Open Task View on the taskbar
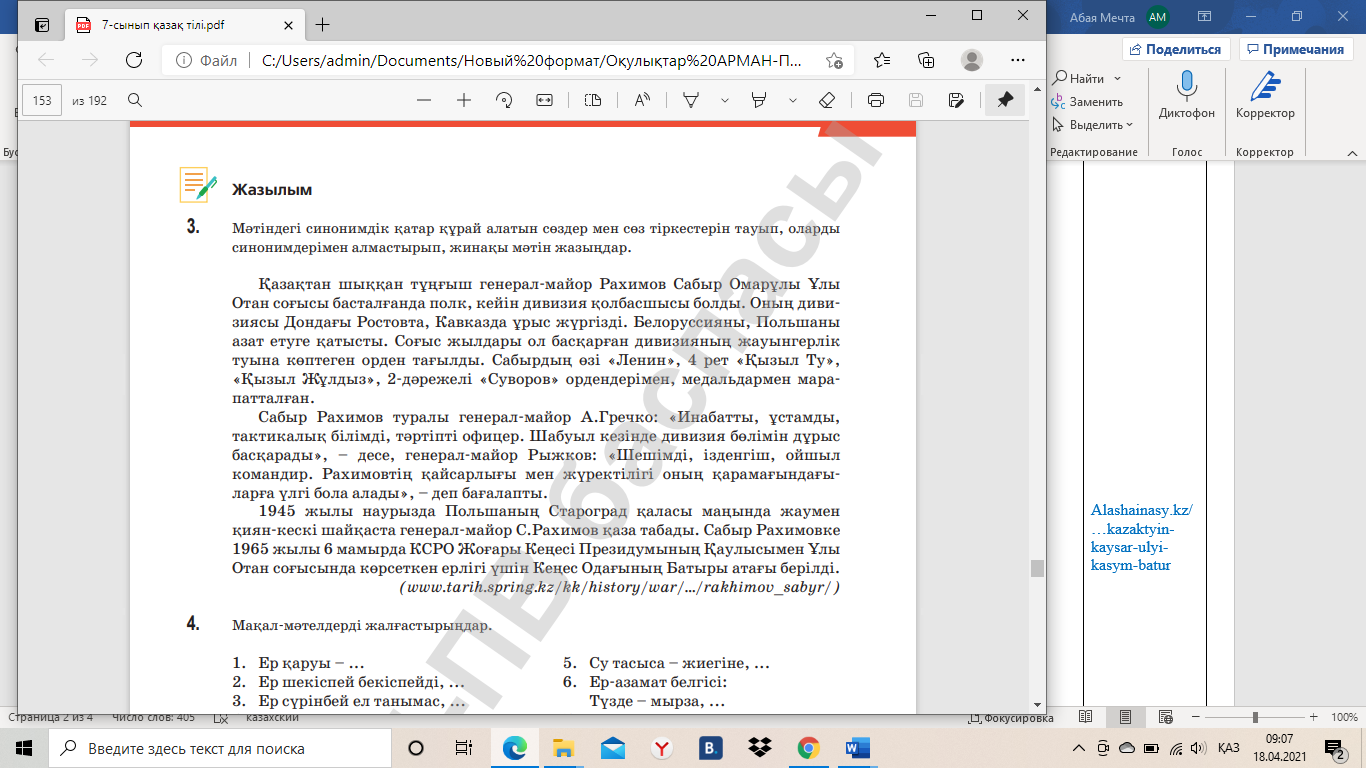Screen dimensions: 1366x768 point(464,748)
